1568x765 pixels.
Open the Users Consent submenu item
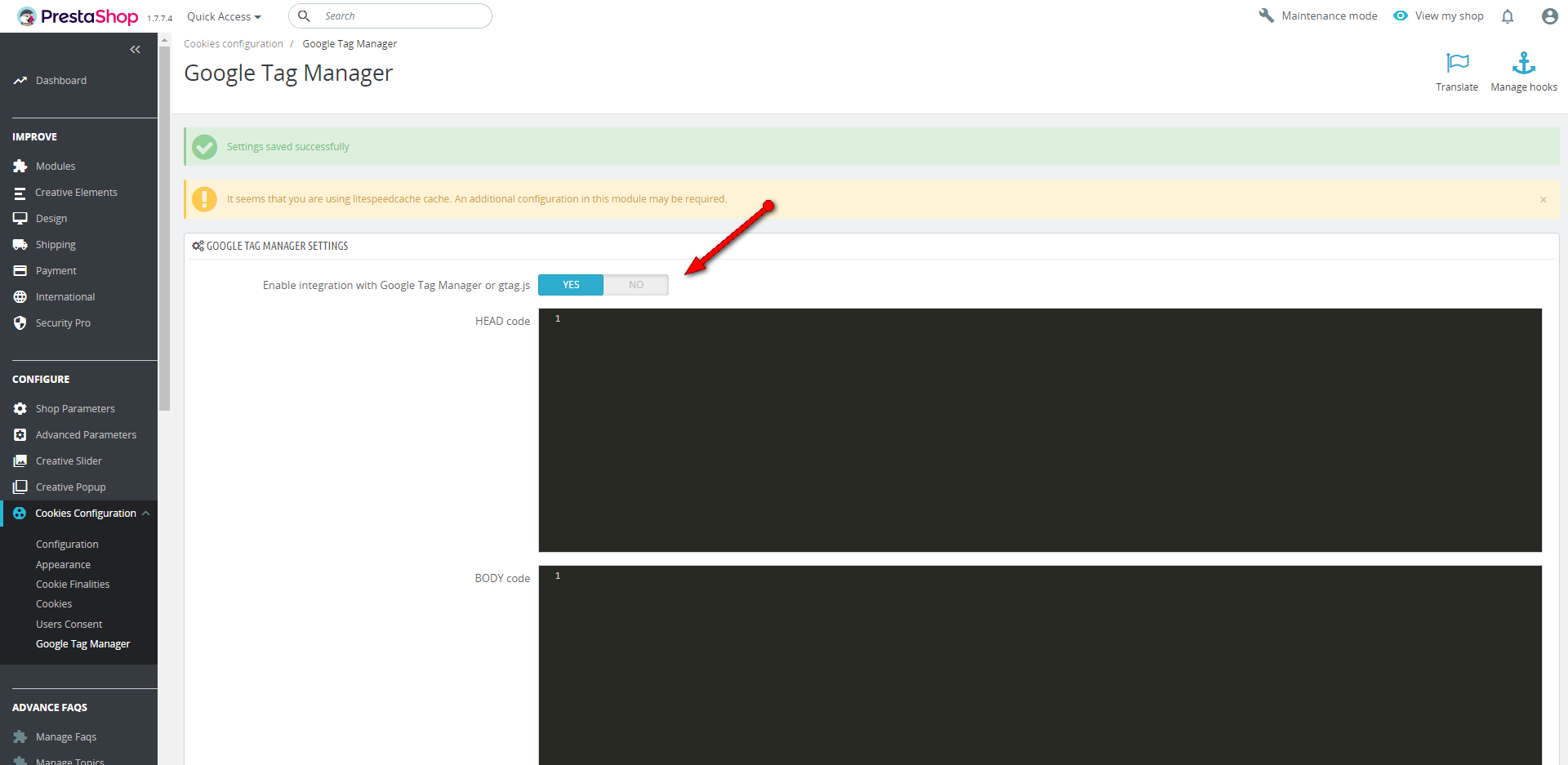click(69, 625)
